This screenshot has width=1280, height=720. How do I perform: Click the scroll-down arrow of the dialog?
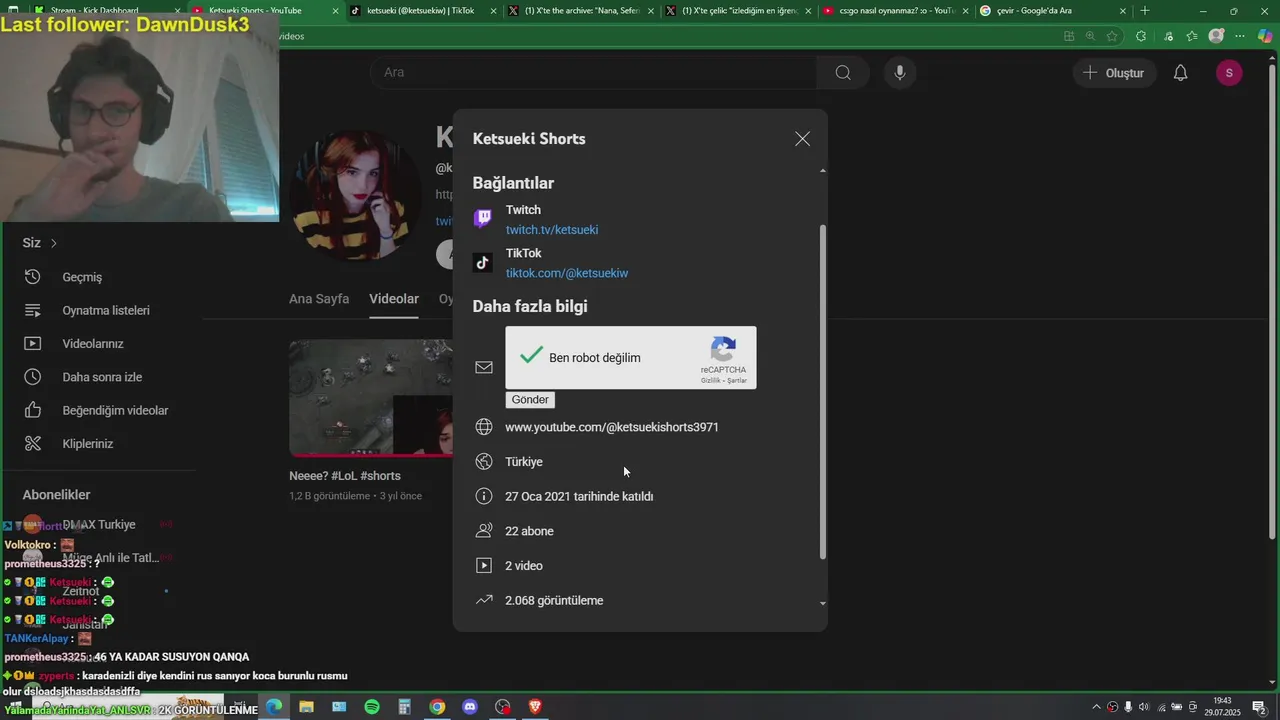(x=823, y=603)
